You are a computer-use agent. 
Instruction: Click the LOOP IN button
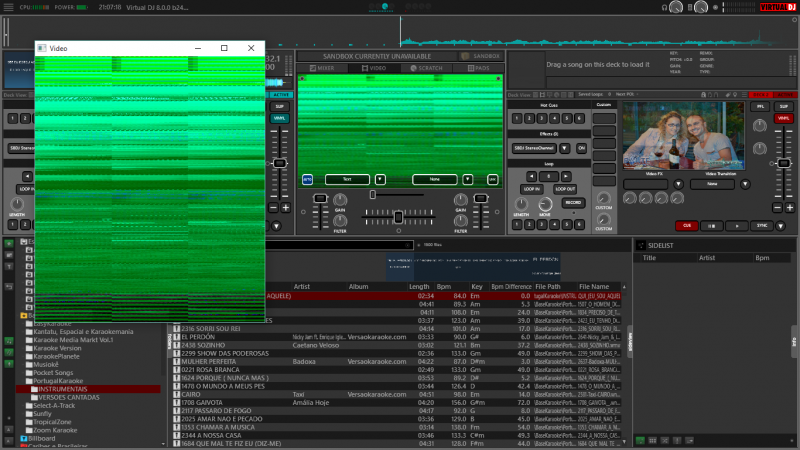click(532, 188)
